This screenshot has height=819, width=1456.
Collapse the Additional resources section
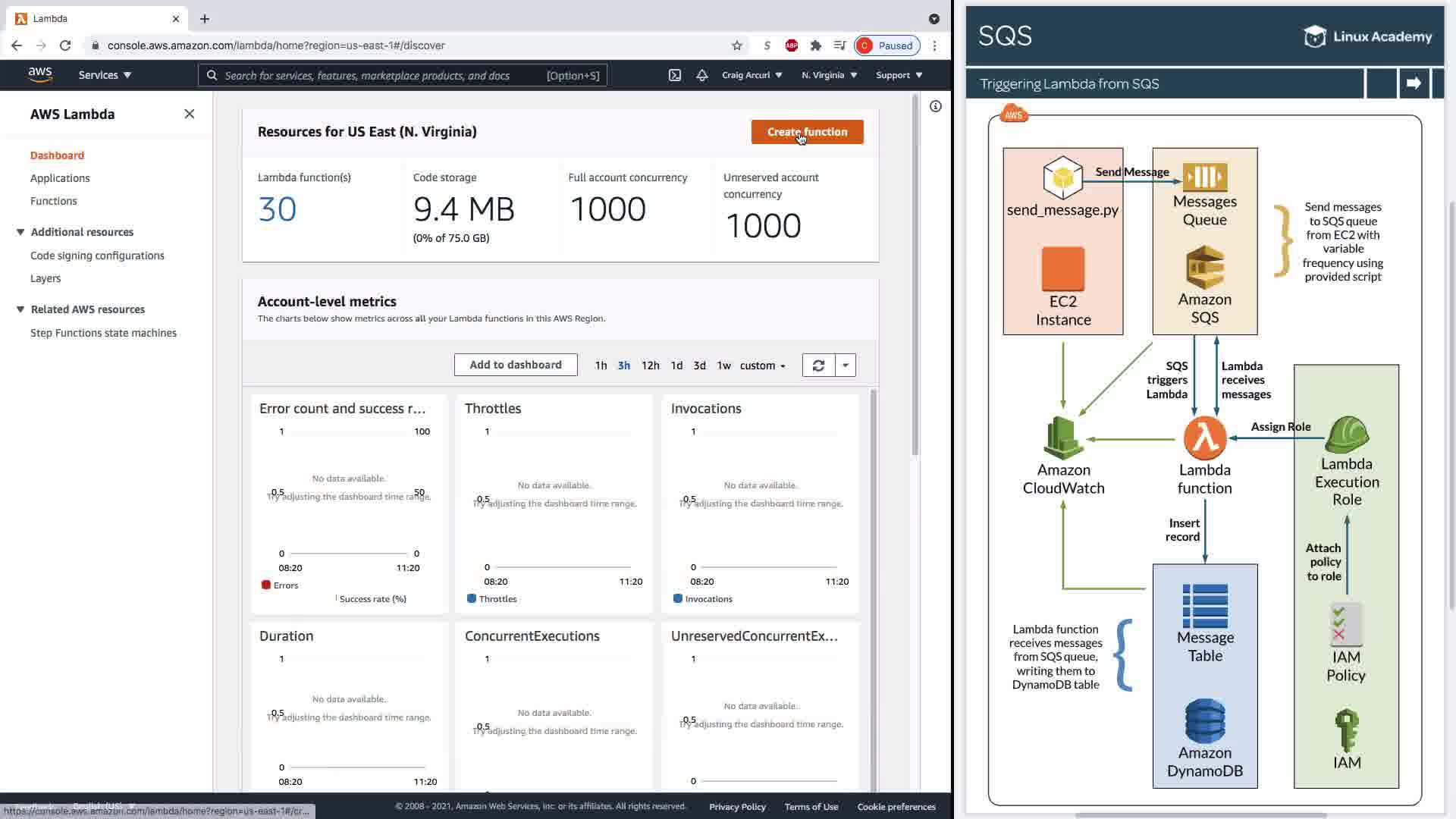20,232
